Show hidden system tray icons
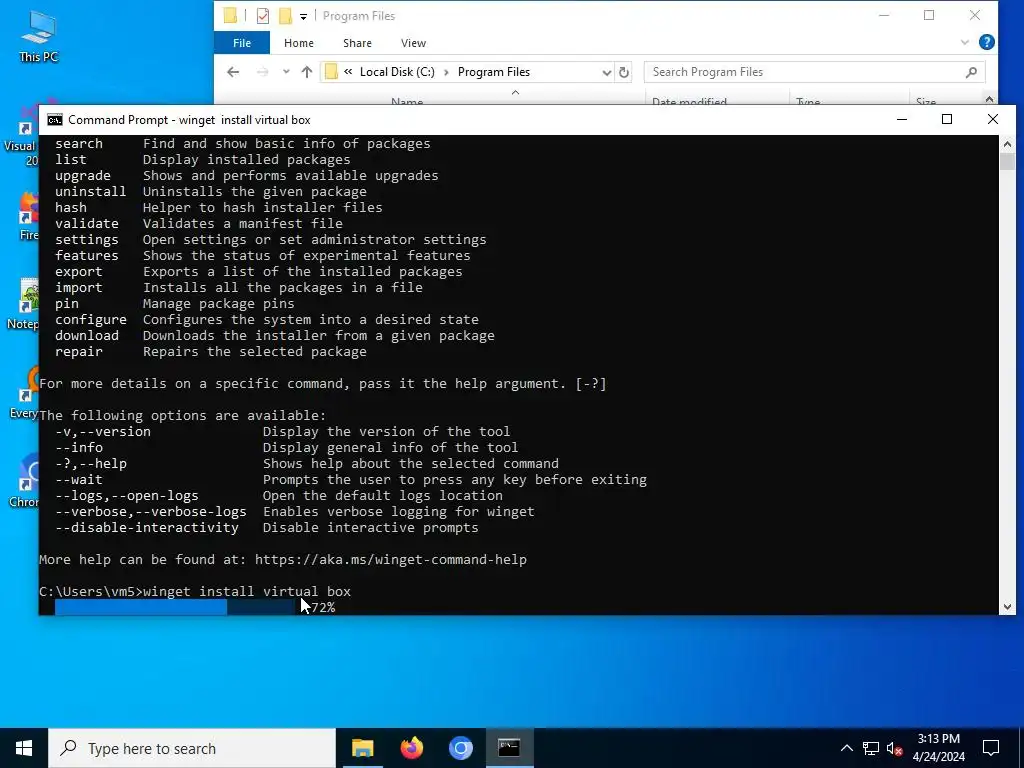Screen dimensions: 1024x768 coord(846,748)
